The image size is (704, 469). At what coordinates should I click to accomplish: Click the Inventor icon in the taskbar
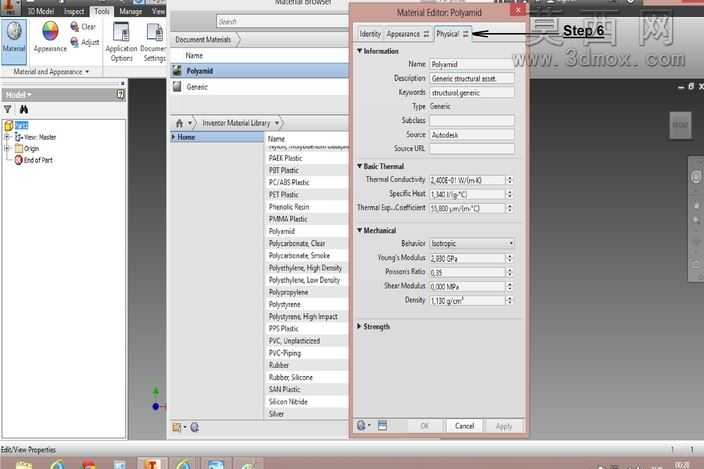click(x=152, y=464)
